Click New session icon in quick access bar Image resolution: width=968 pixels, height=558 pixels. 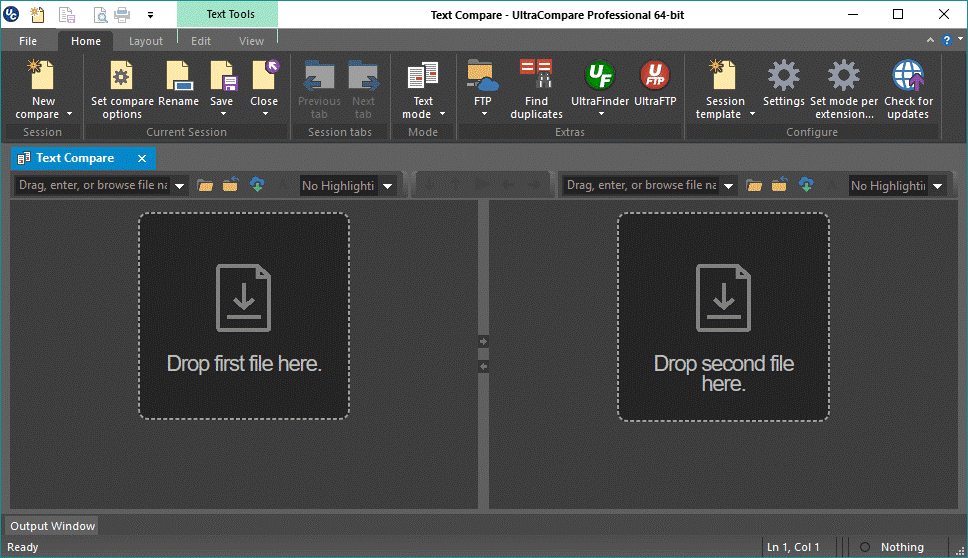click(x=38, y=14)
